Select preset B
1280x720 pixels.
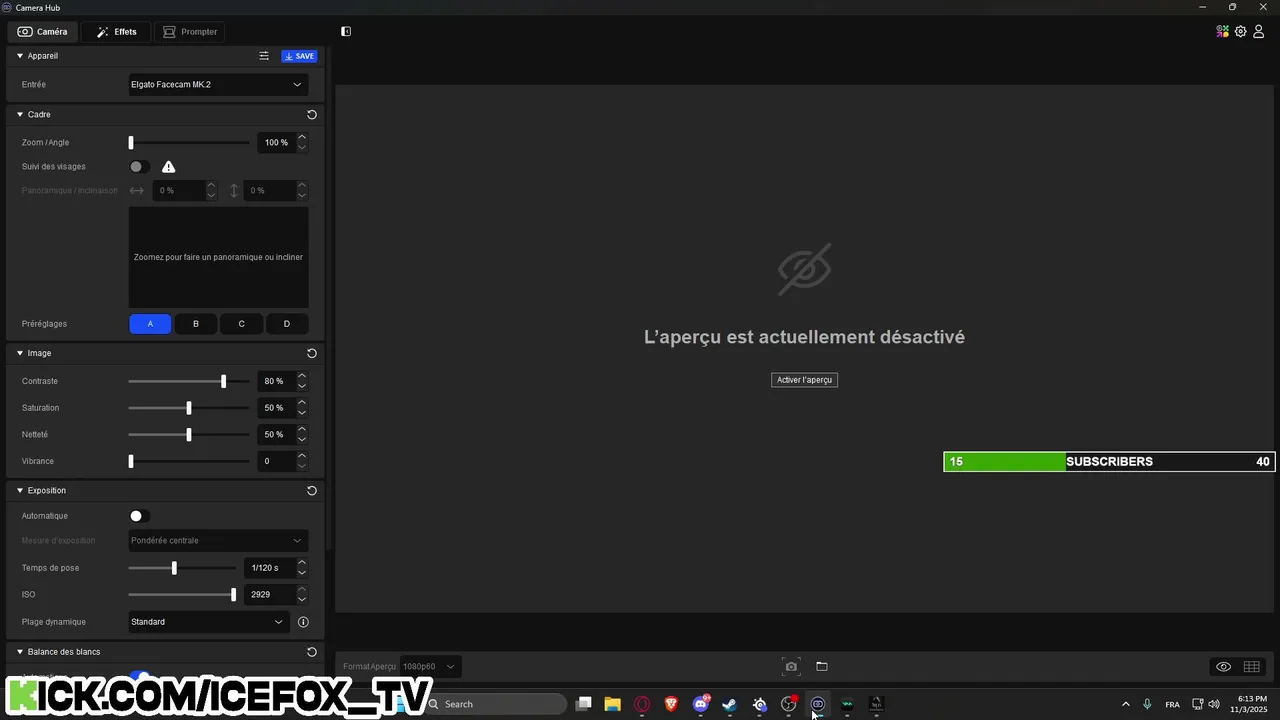click(196, 324)
